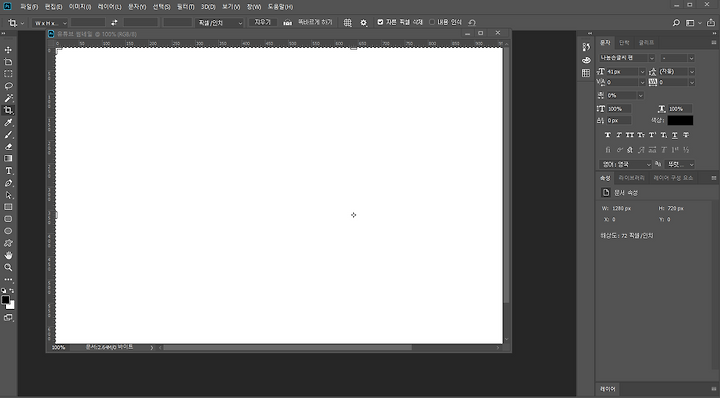The image size is (720, 398).
Task: Select the Hand tool
Action: 8,255
